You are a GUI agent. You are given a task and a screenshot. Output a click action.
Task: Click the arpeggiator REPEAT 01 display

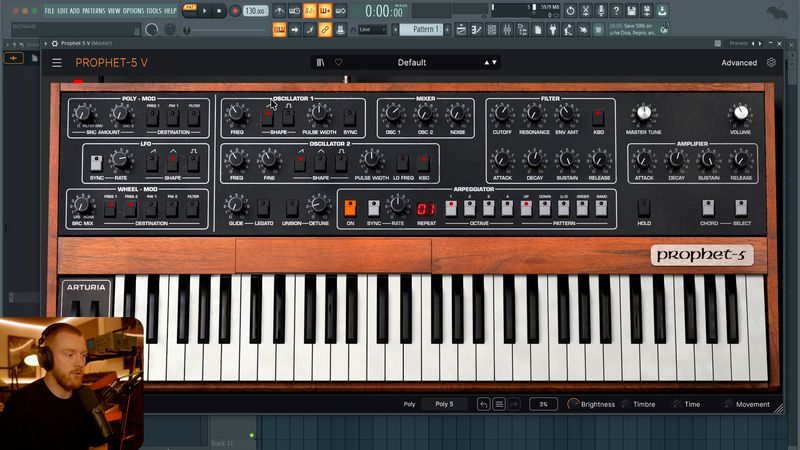point(427,209)
